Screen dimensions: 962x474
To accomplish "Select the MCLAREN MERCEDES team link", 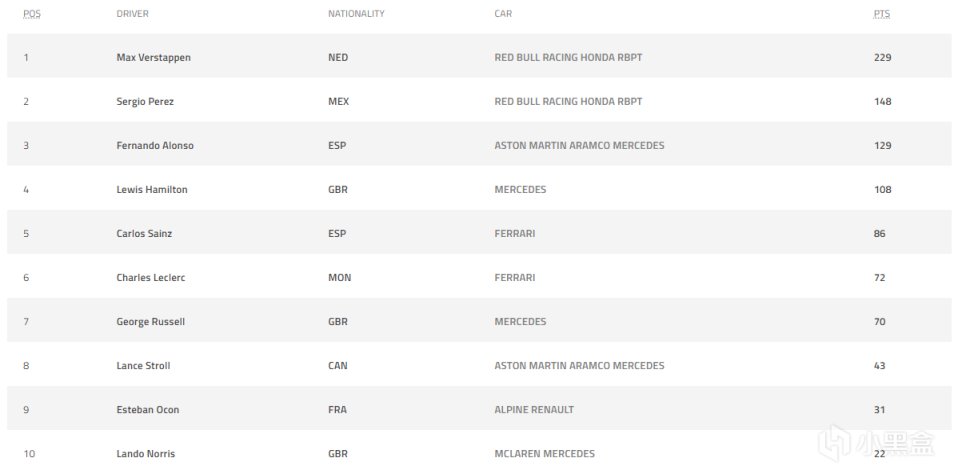I will click(544, 453).
